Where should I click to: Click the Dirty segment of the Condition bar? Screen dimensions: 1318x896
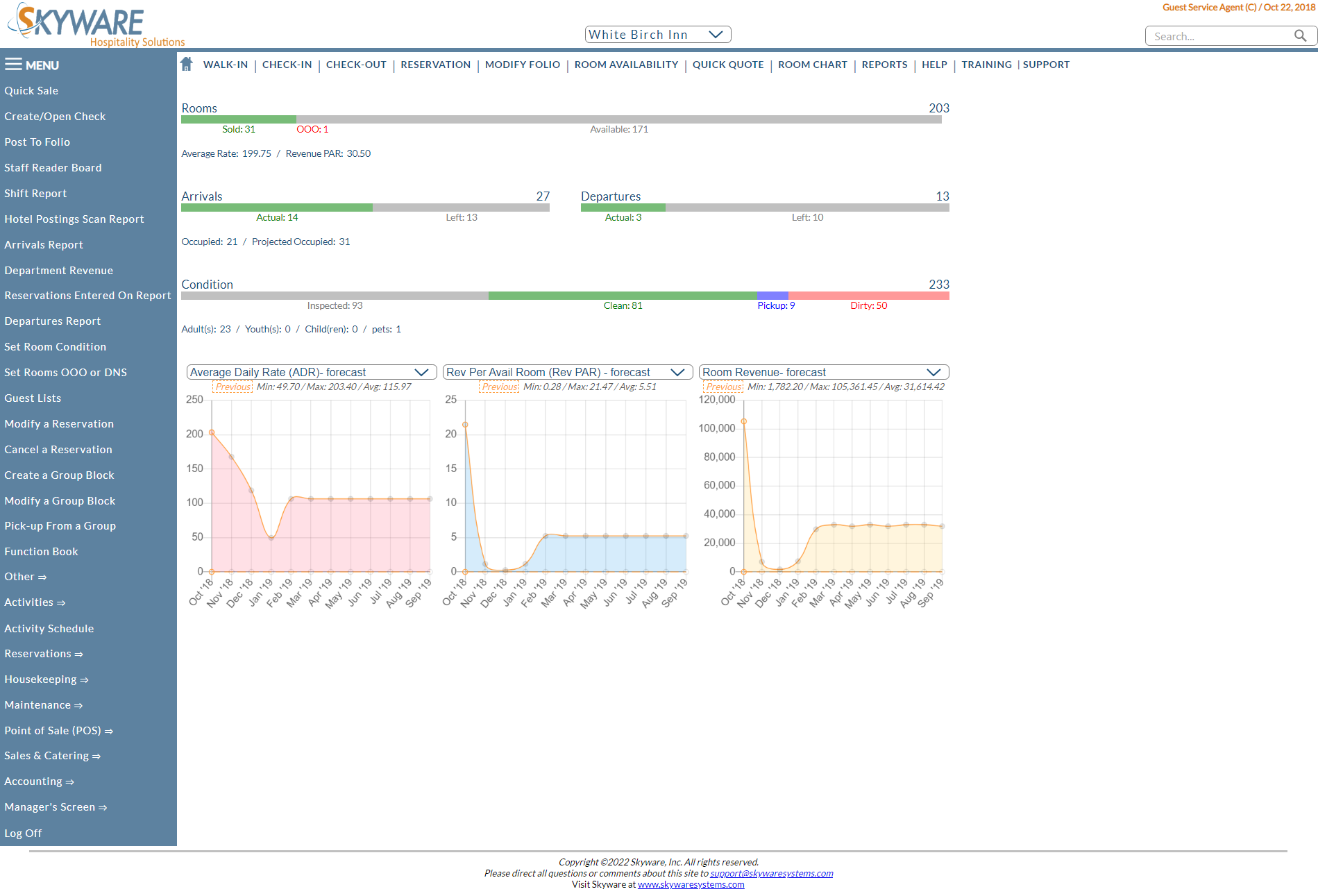click(x=868, y=295)
